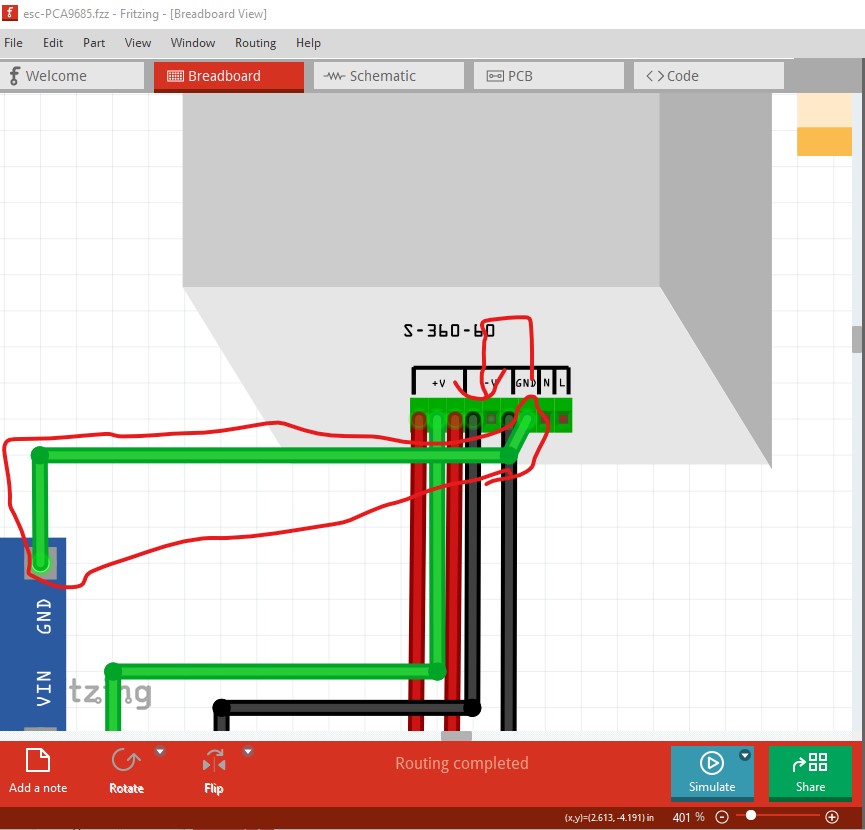Open the Simulate dropdown arrow
The width and height of the screenshot is (865, 830).
click(744, 756)
